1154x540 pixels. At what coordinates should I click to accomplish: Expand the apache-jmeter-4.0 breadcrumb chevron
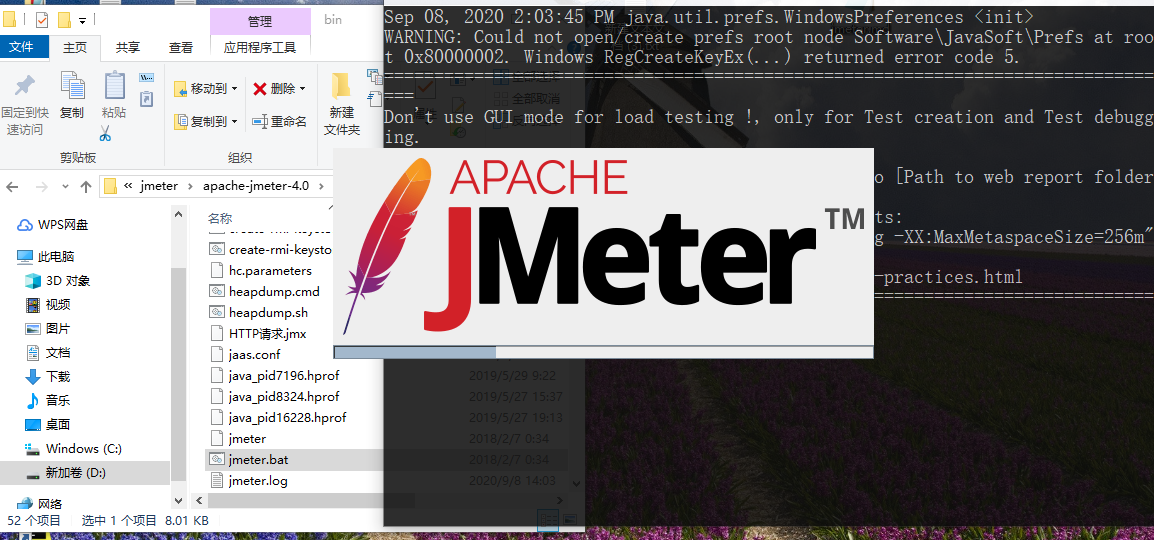tap(321, 186)
